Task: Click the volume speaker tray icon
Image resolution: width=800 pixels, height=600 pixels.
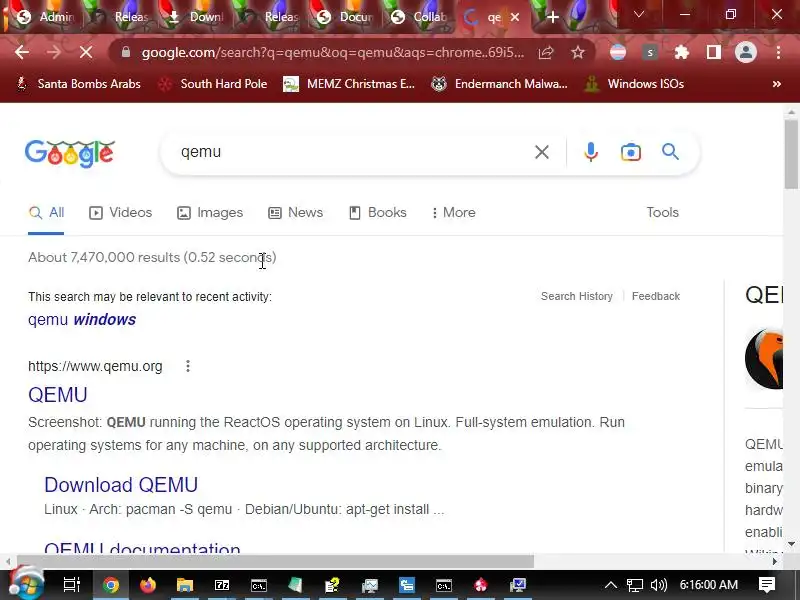Action: tap(659, 585)
